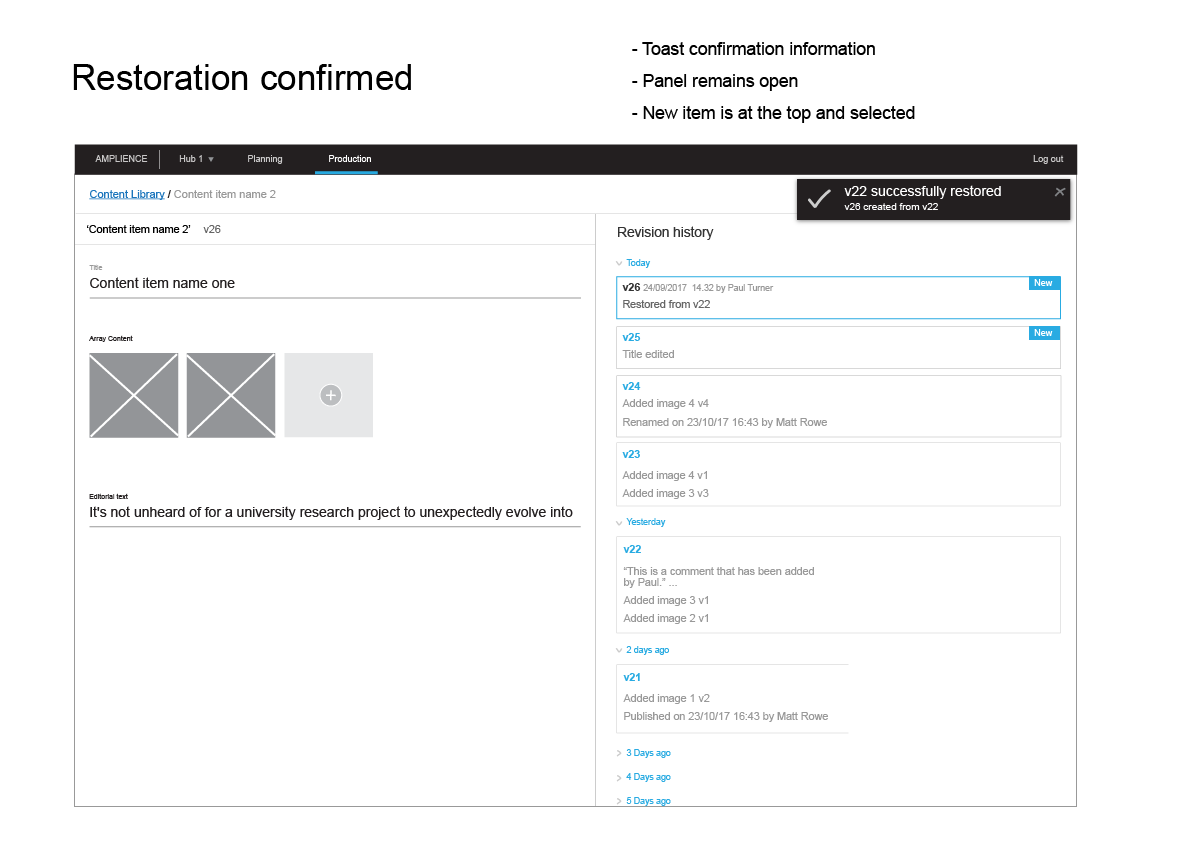Click 'Title edited' text in v25

pos(648,354)
